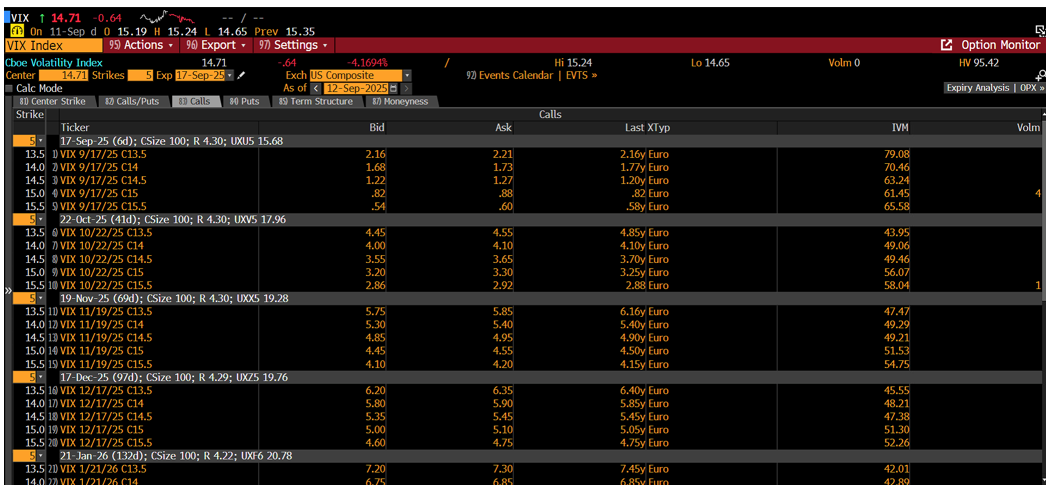Viewport: 1053px width, 486px height.
Task: Select the Calls tab
Action: (196, 101)
